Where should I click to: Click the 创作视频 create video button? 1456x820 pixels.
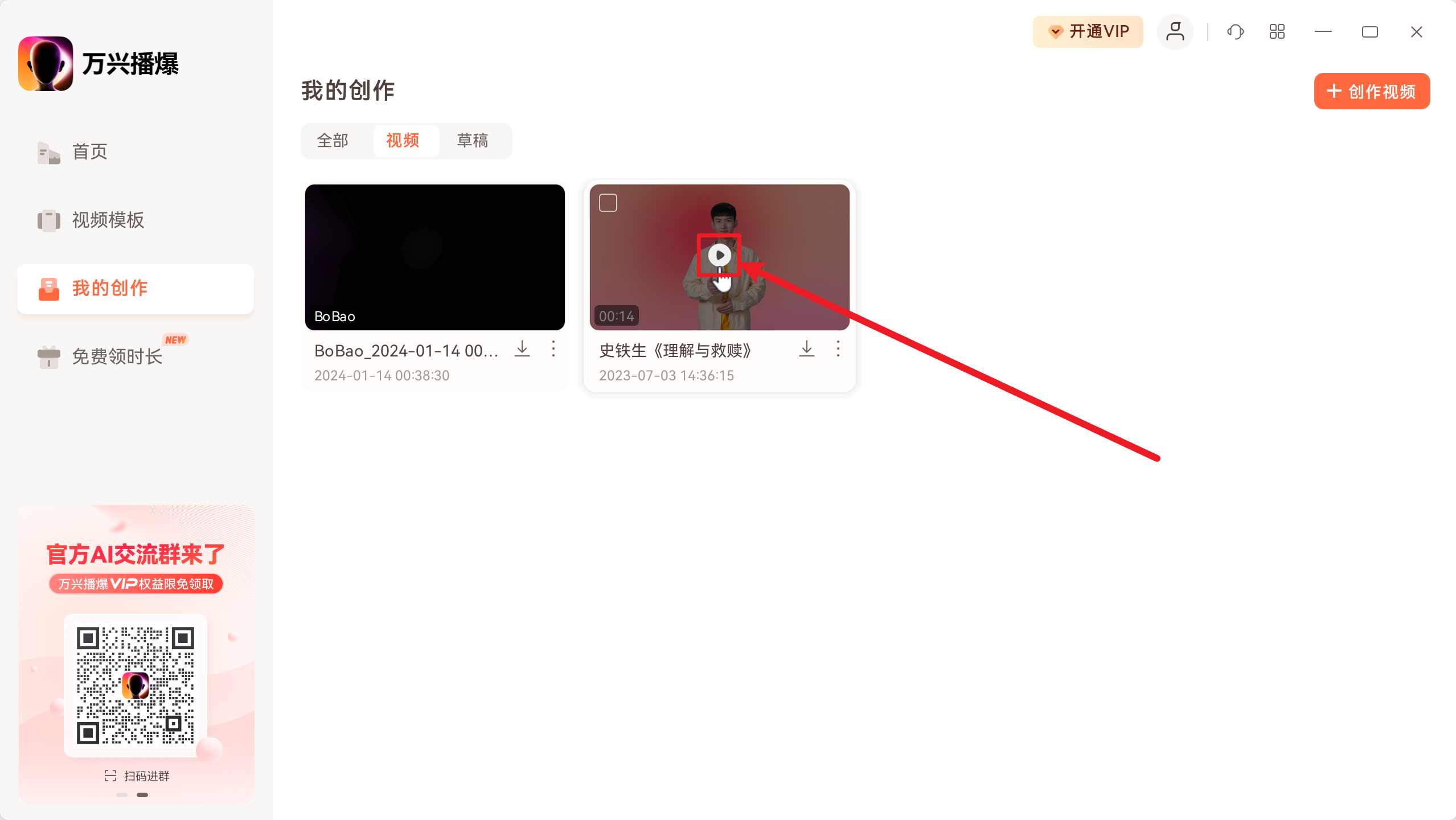[x=1372, y=91]
